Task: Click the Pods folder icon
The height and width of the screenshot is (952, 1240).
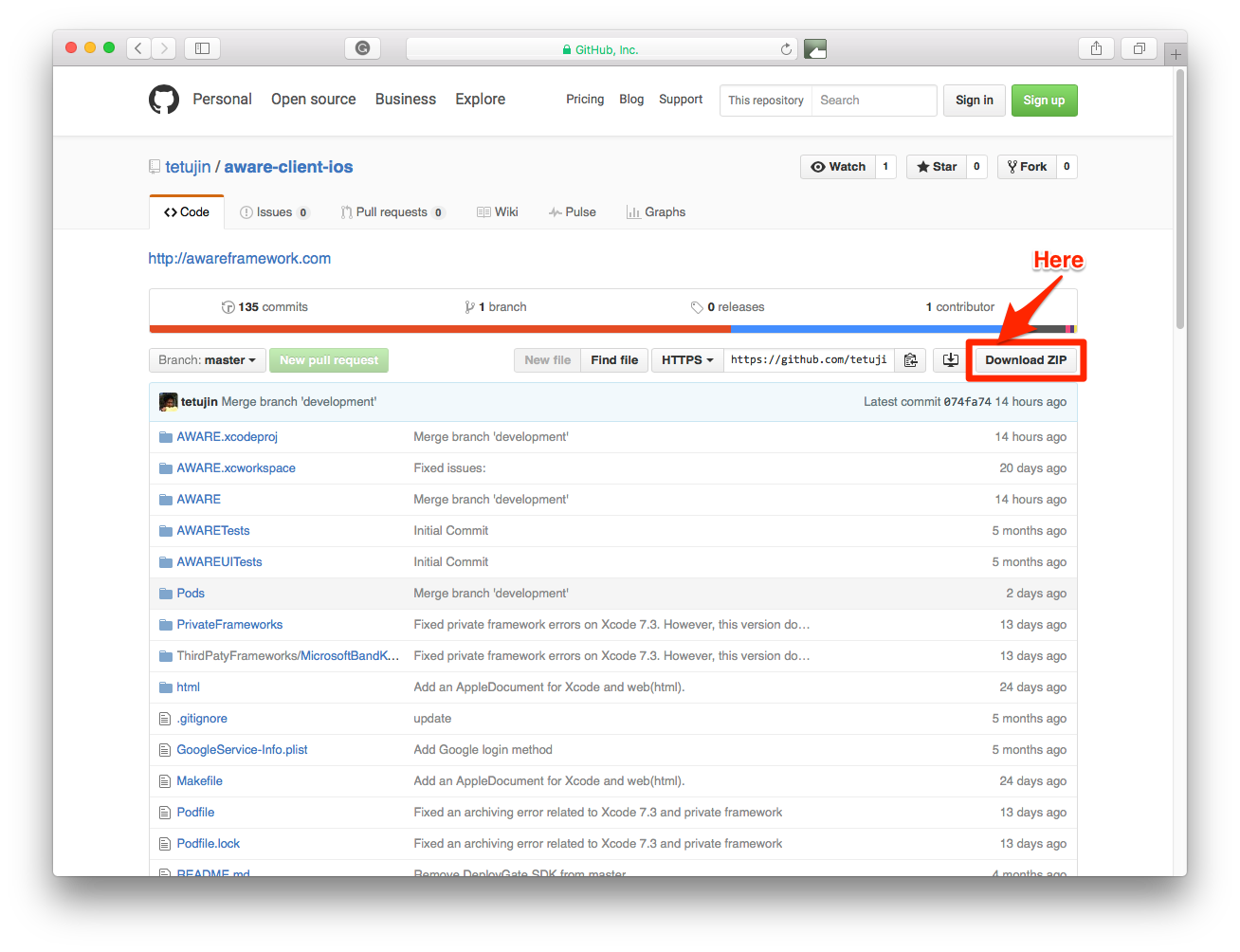Action: pos(166,594)
